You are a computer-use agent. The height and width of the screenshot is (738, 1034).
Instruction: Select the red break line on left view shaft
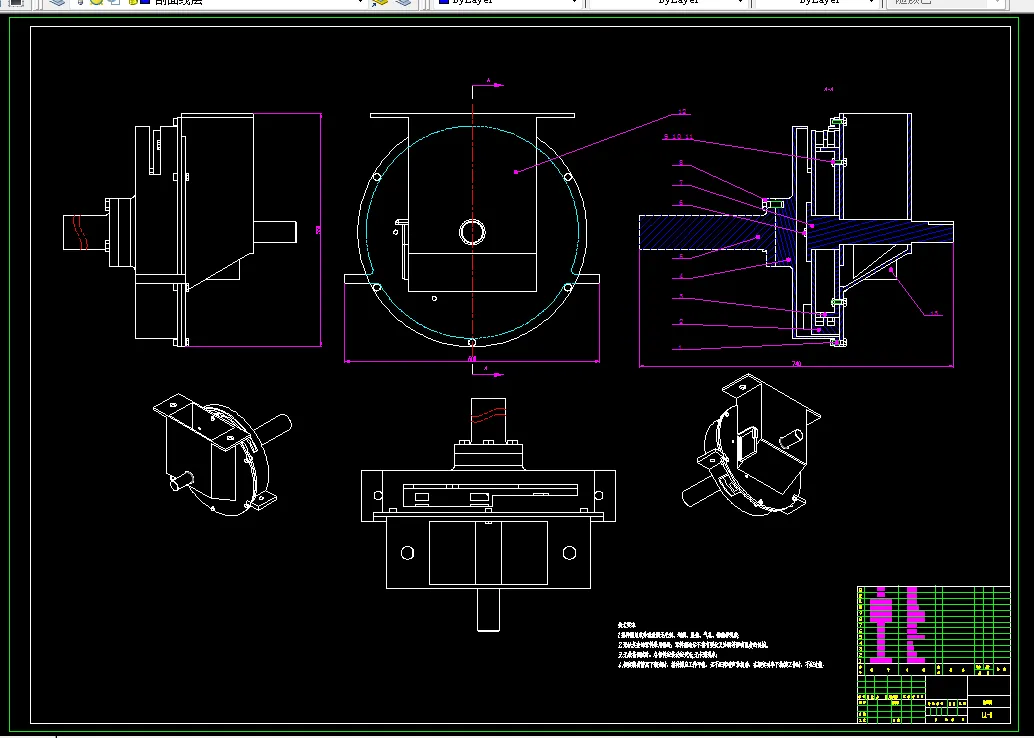pyautogui.click(x=80, y=232)
